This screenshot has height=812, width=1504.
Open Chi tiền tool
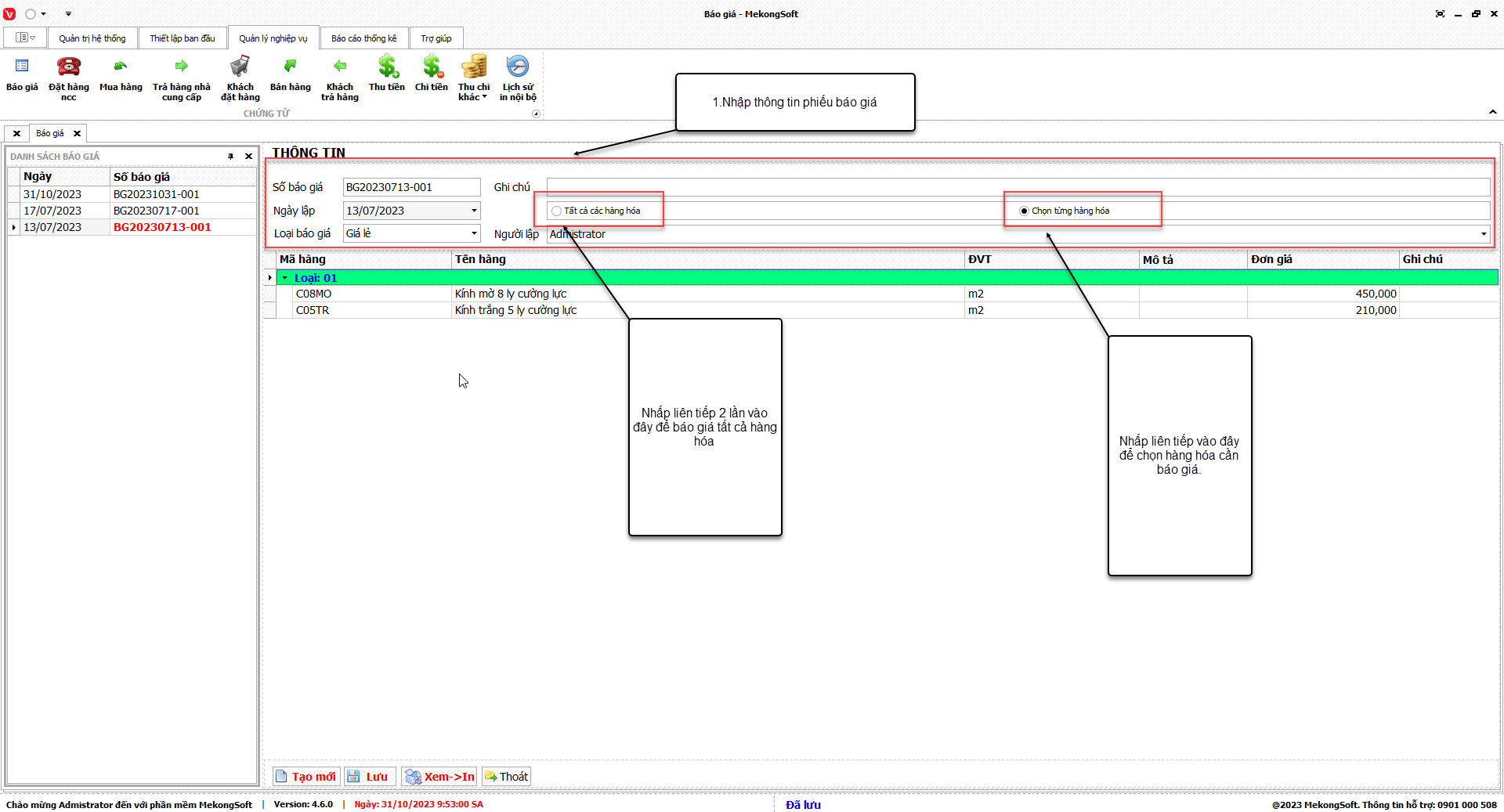(x=432, y=75)
